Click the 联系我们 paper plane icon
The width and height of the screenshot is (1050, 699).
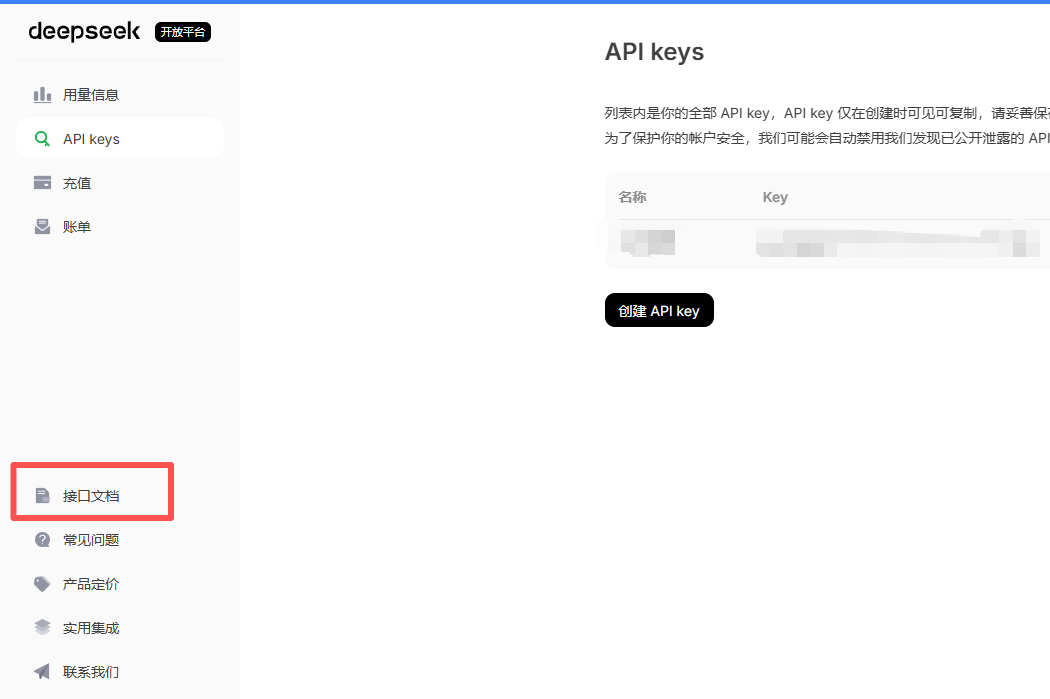42,672
